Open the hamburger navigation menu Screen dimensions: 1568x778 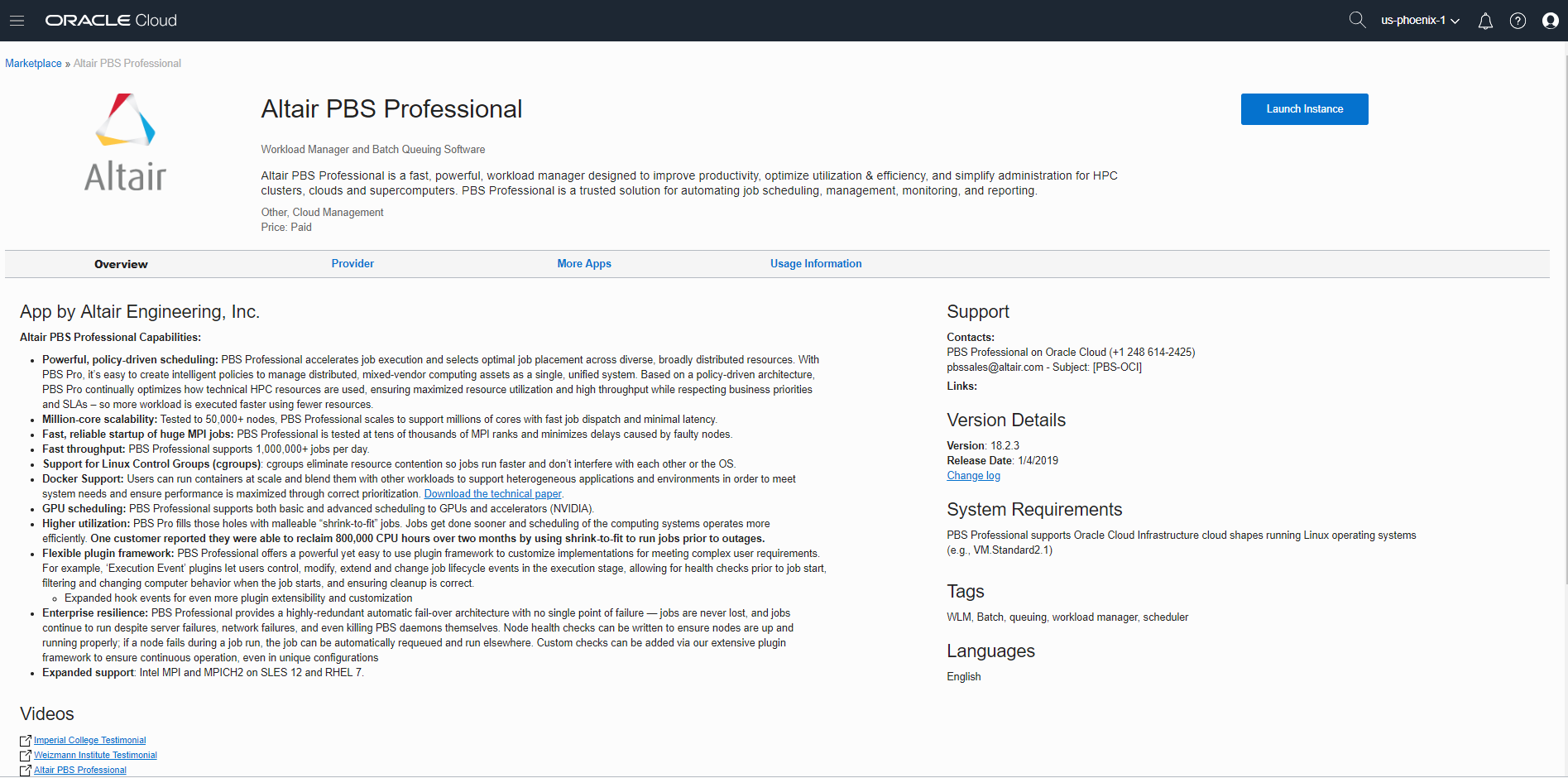pyautogui.click(x=17, y=21)
